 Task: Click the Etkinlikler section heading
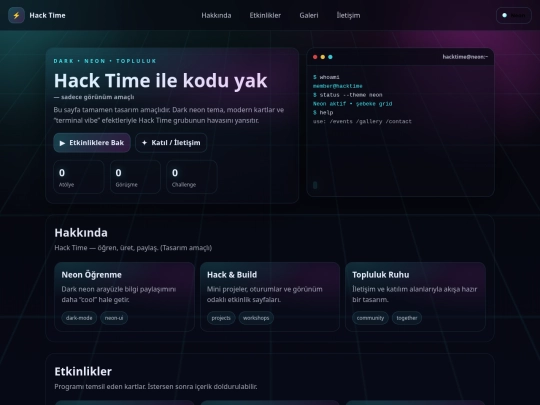[x=83, y=372]
